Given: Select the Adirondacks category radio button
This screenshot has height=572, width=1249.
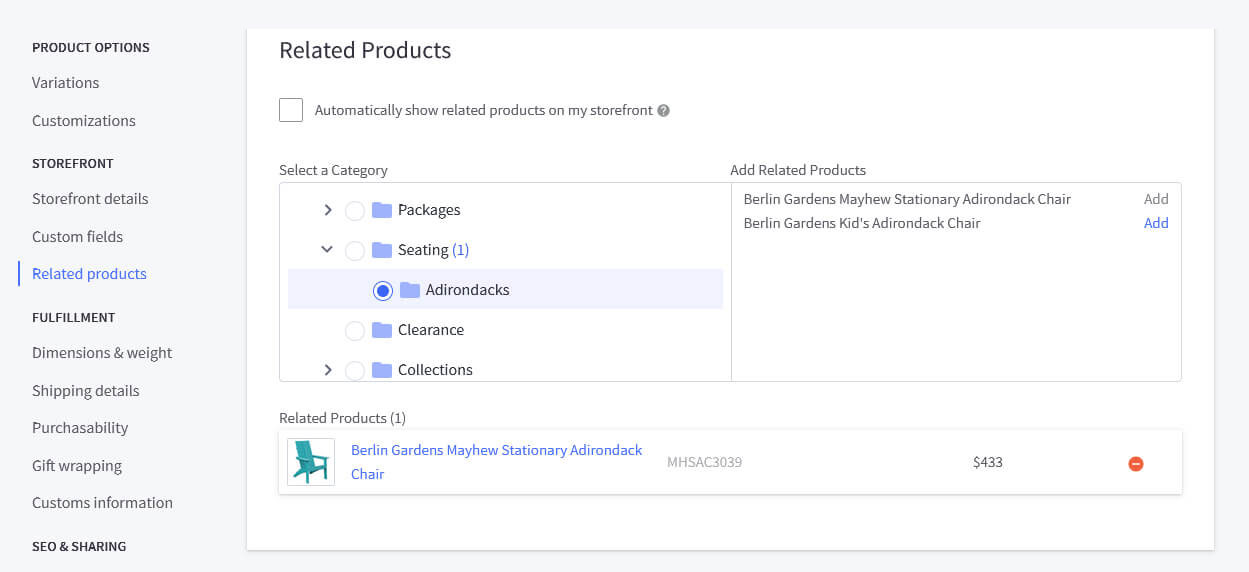Looking at the screenshot, I should [x=383, y=291].
